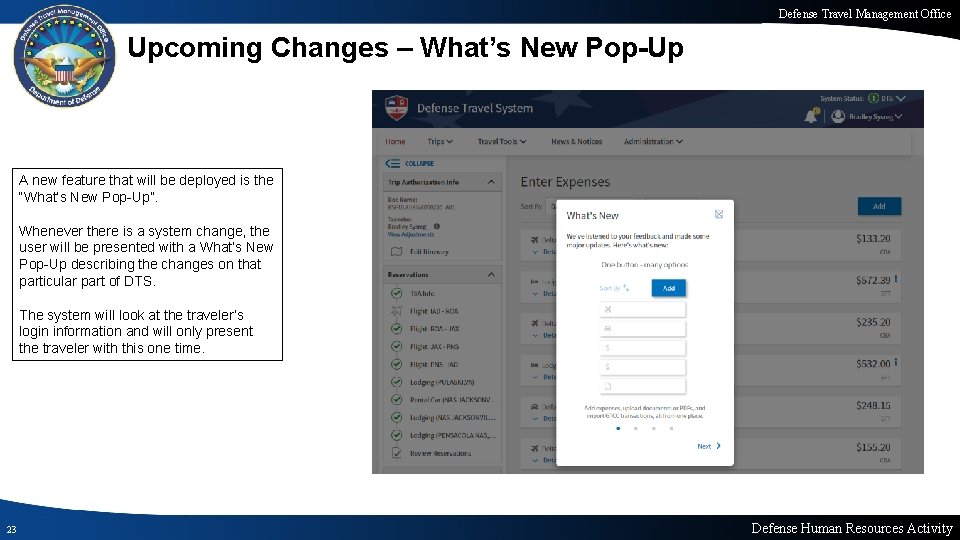Select the first pagination dot in pop-up
This screenshot has height=540, width=960.
tap(618, 429)
